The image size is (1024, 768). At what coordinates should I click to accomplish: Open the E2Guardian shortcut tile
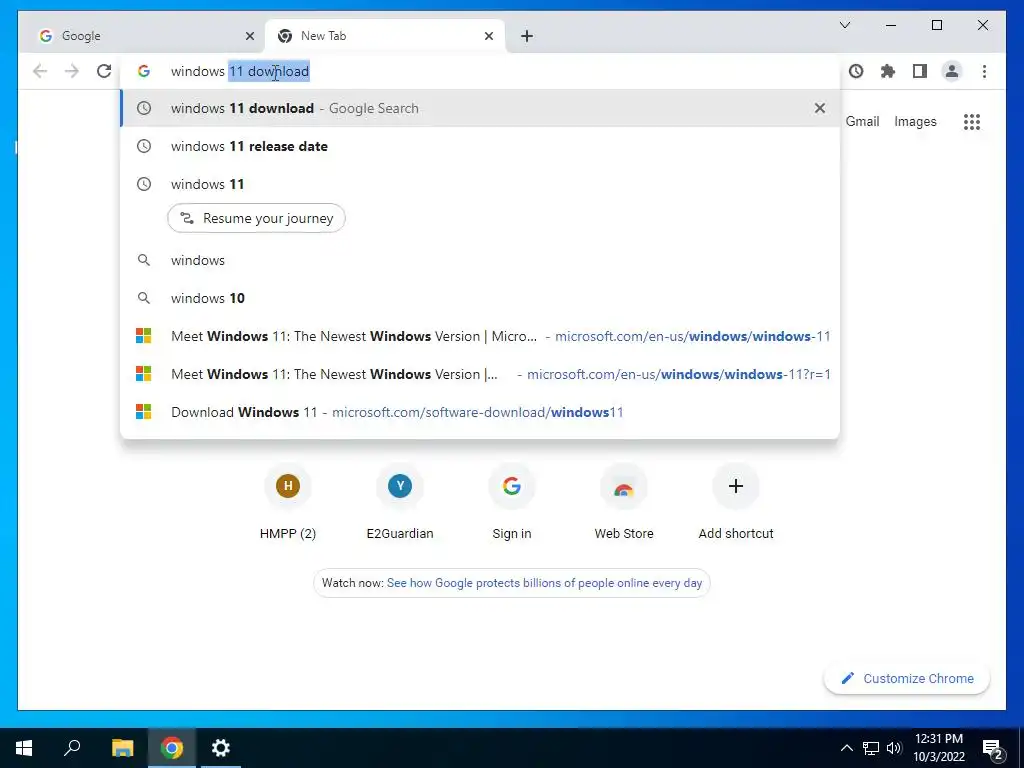400,502
